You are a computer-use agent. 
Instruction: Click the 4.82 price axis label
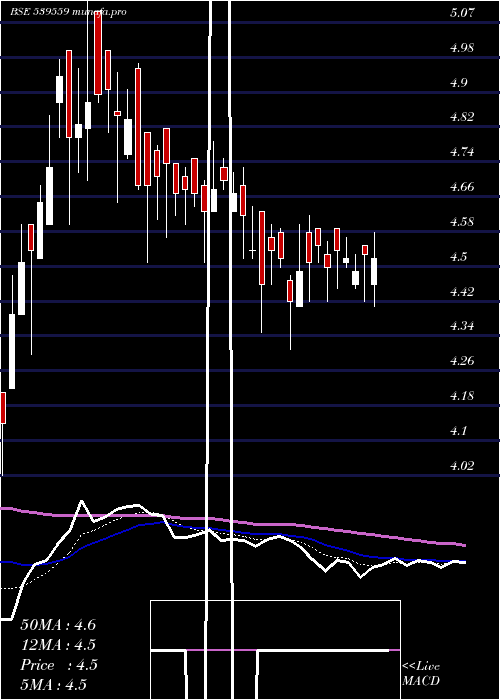(x=461, y=117)
